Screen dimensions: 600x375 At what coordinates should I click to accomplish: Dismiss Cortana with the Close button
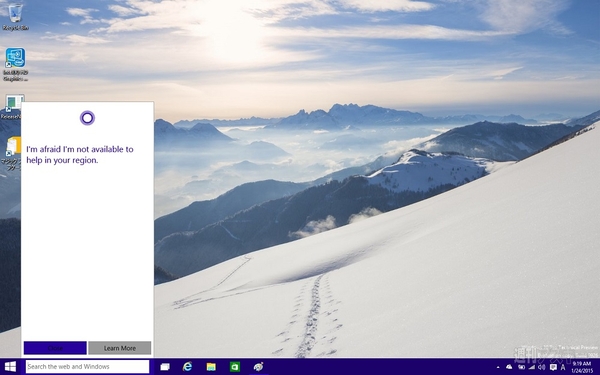coord(55,348)
